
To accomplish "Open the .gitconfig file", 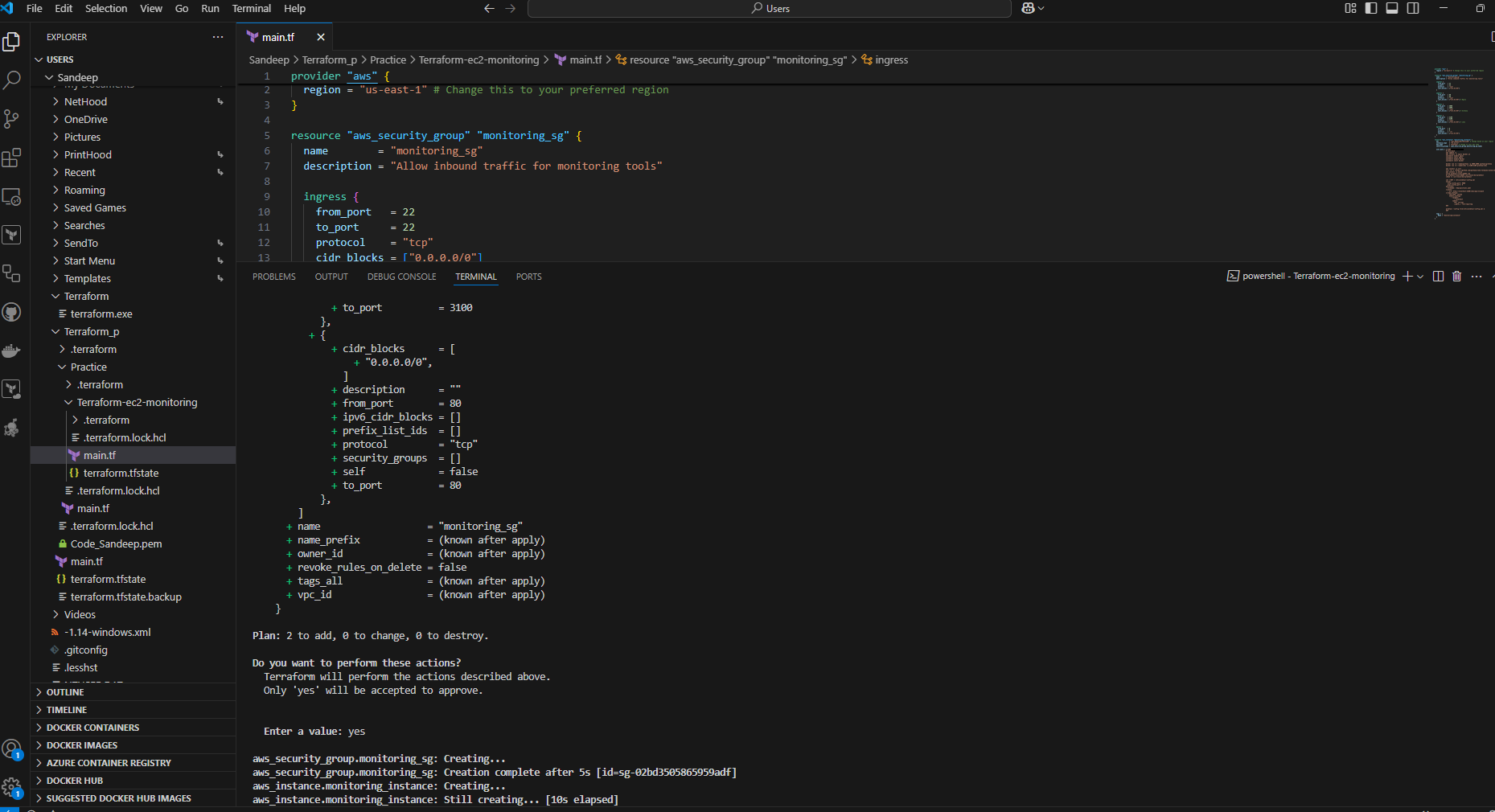I will click(x=133, y=650).
